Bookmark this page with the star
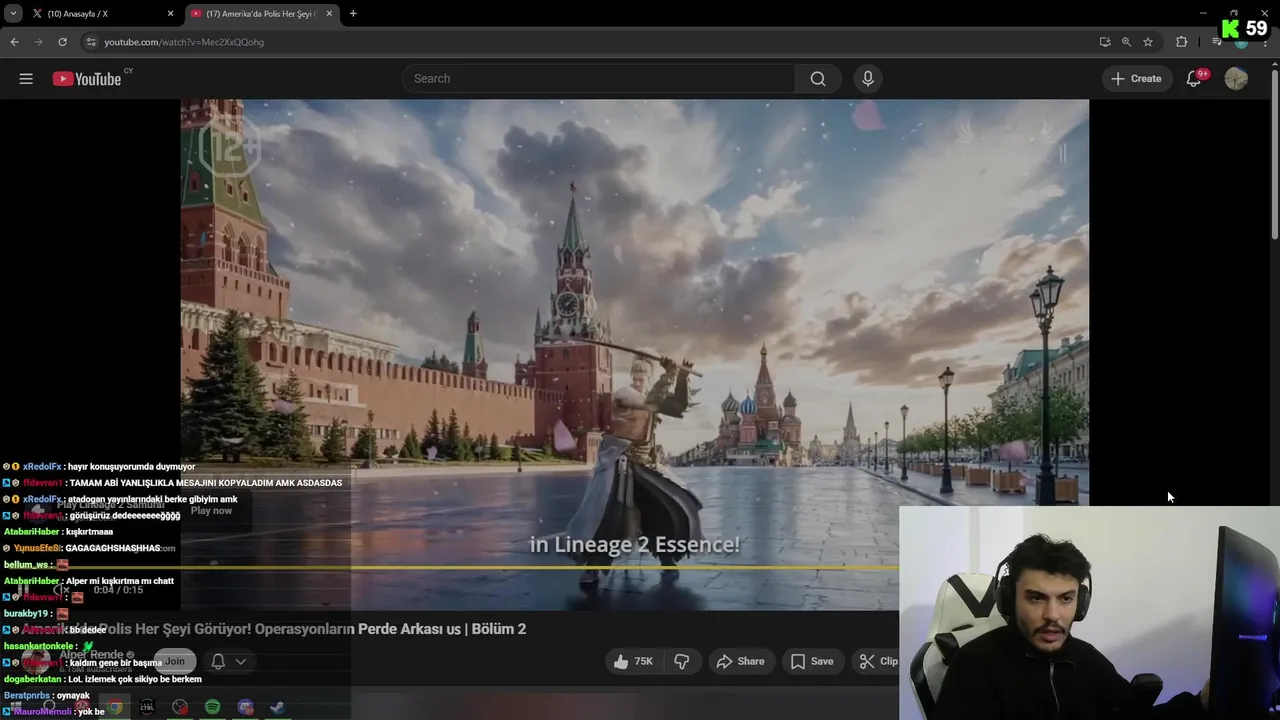The width and height of the screenshot is (1280, 720). 1148,42
